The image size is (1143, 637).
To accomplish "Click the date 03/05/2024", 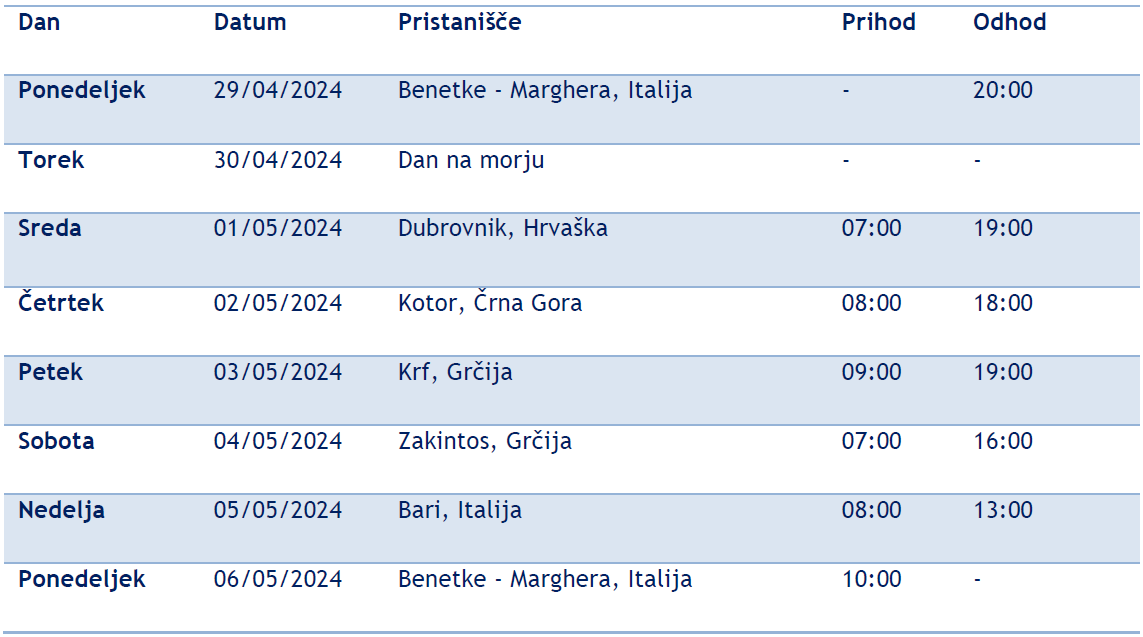I will (x=277, y=372).
